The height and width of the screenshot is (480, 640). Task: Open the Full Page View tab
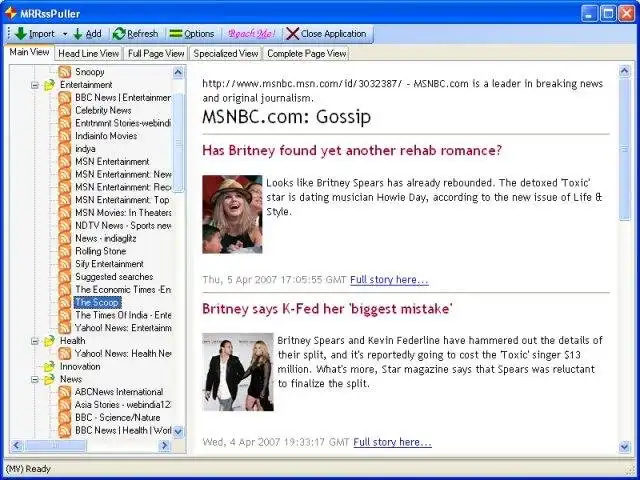pos(156,53)
